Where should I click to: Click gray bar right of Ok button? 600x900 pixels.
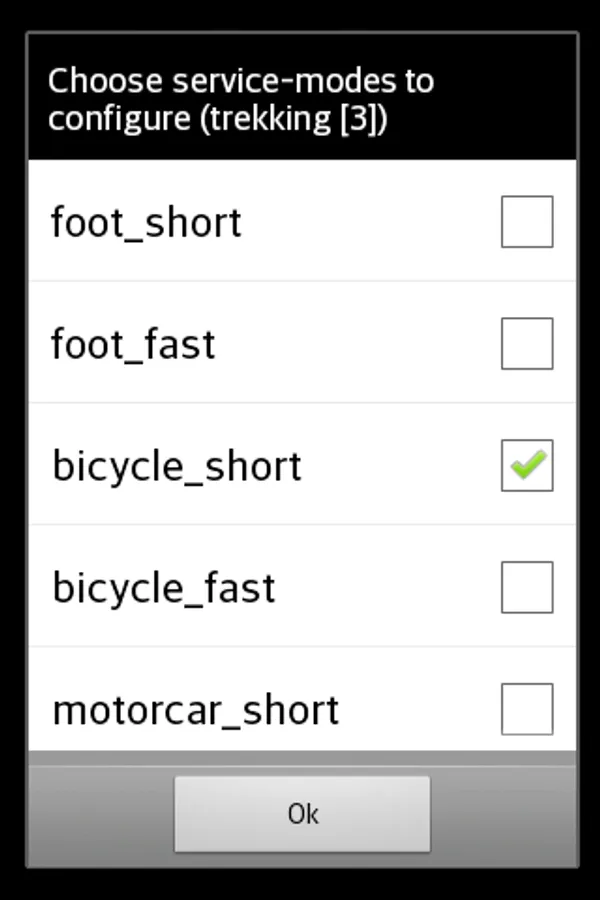coord(503,813)
